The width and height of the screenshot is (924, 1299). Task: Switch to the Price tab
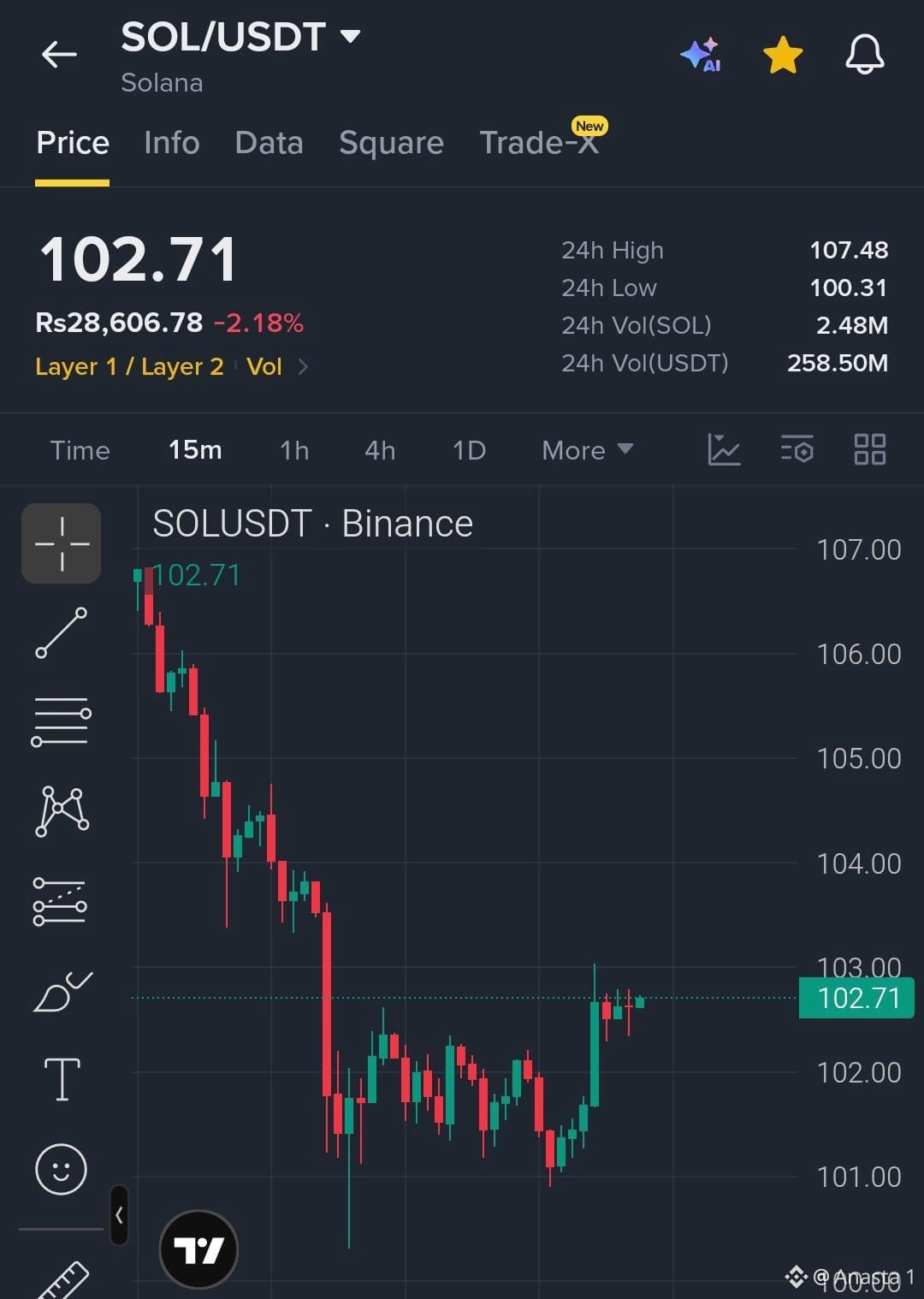(x=73, y=142)
